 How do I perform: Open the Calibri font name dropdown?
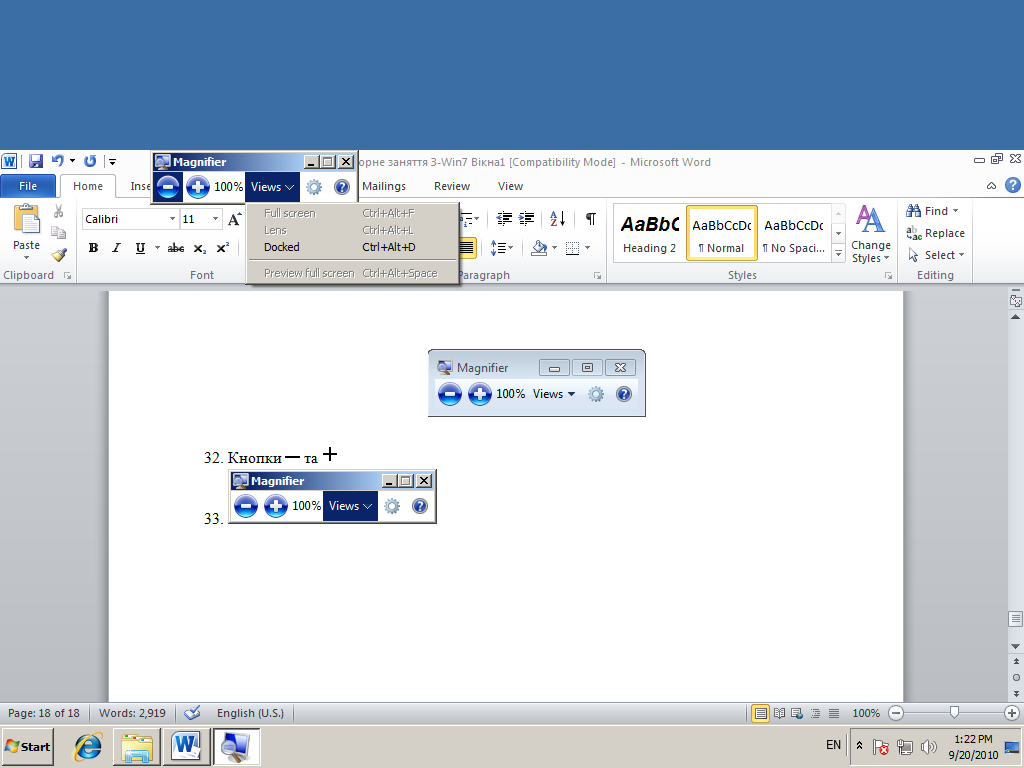172,219
